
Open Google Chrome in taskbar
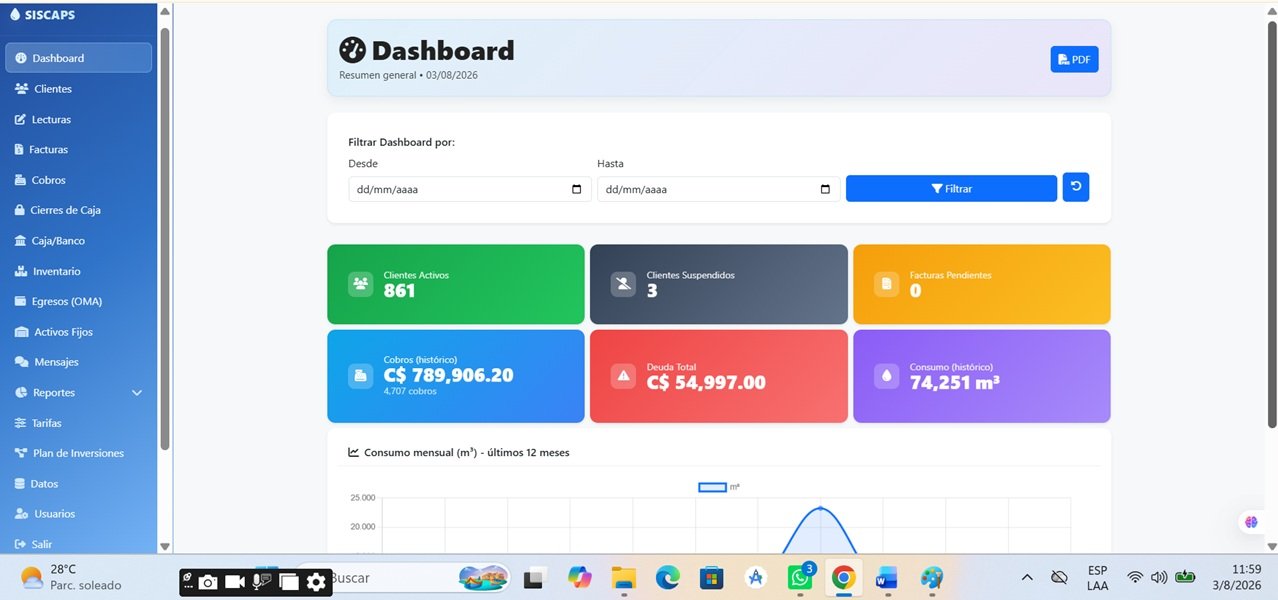pos(843,578)
